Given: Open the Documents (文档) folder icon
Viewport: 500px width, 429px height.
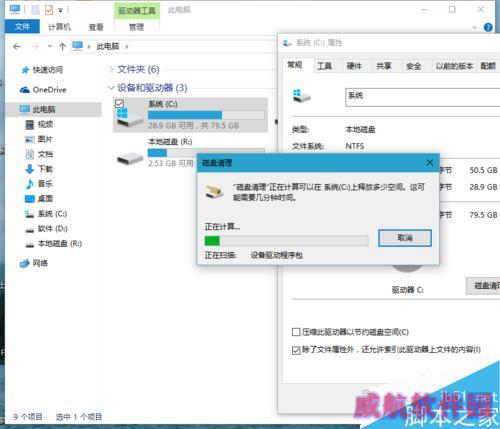Looking at the screenshot, I should (x=30, y=154).
